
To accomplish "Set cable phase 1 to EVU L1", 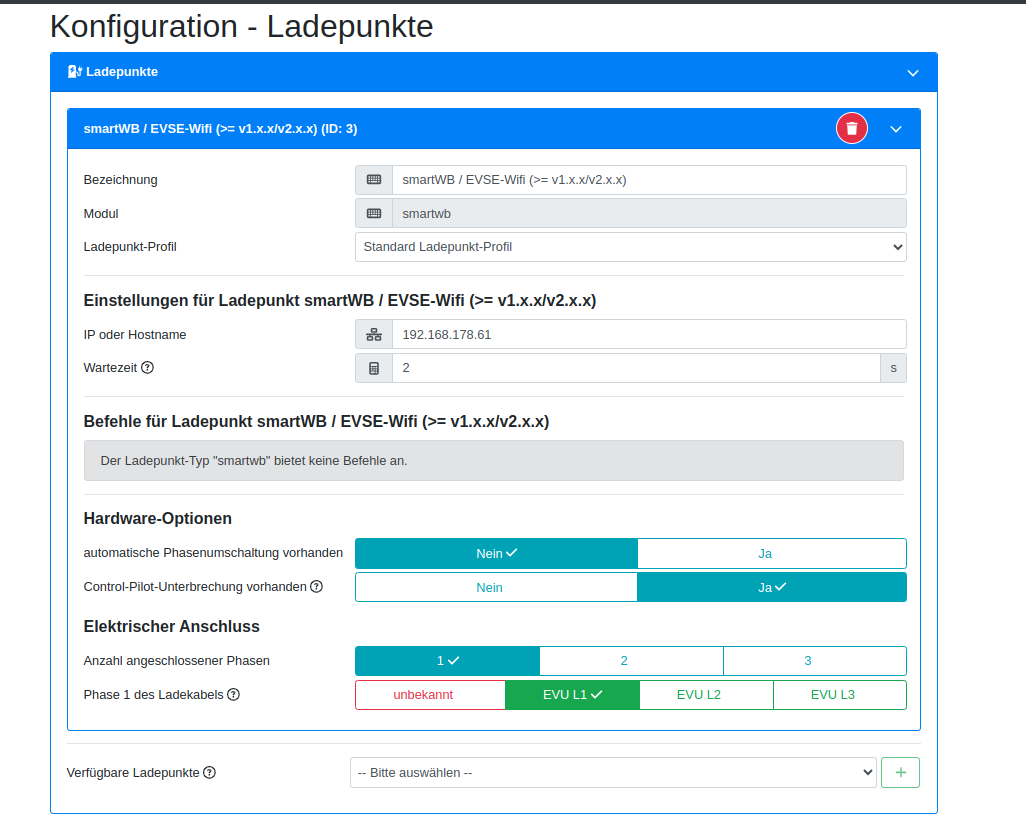I will [573, 695].
